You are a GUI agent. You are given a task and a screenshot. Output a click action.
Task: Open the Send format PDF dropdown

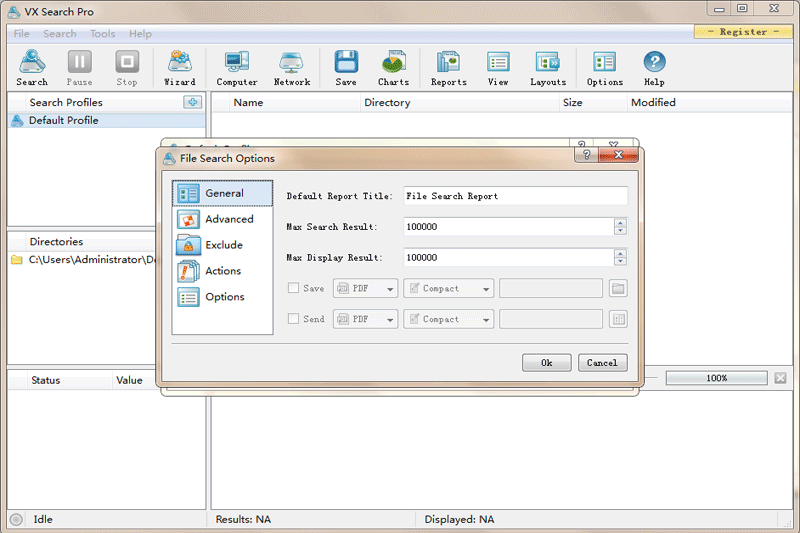coord(365,319)
